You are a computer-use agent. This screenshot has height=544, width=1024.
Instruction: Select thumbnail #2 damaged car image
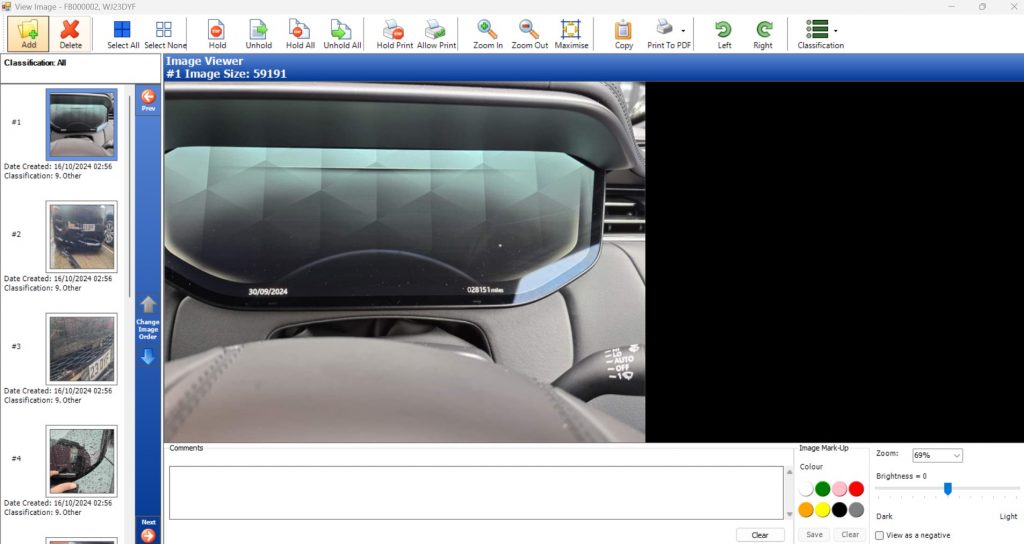coord(82,236)
